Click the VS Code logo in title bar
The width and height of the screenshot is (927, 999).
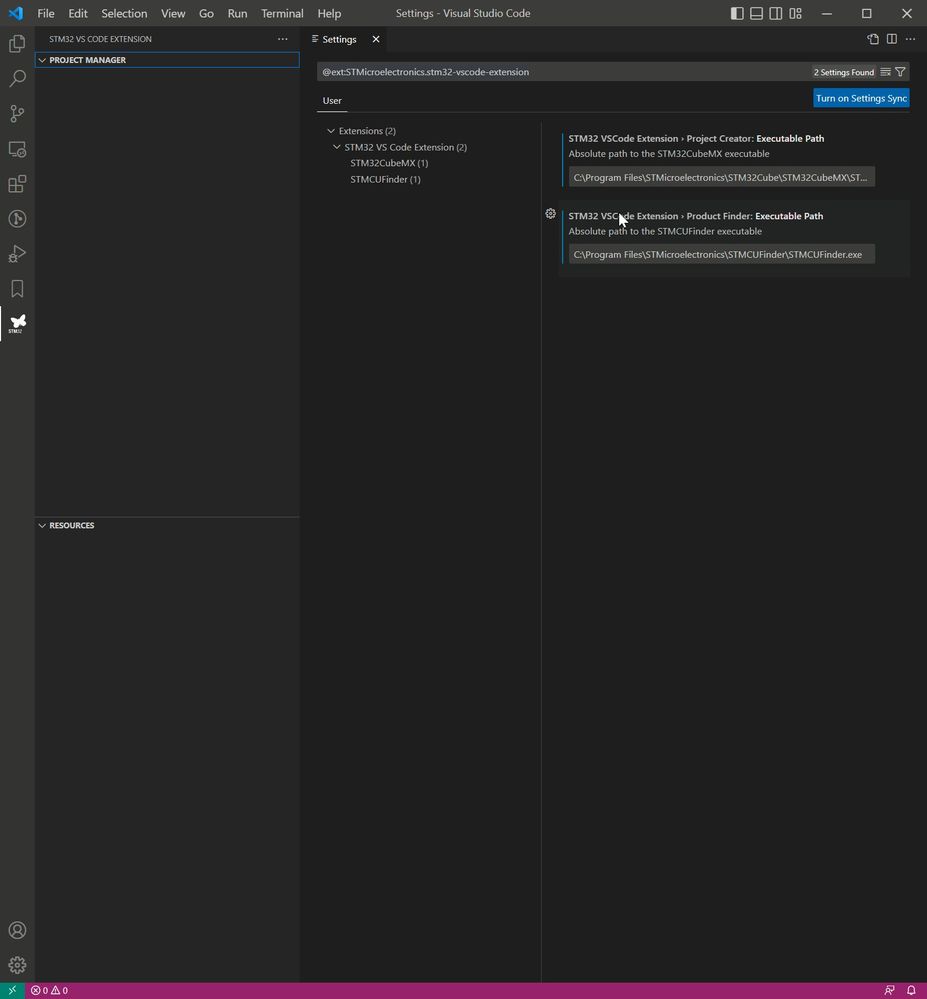(x=16, y=13)
